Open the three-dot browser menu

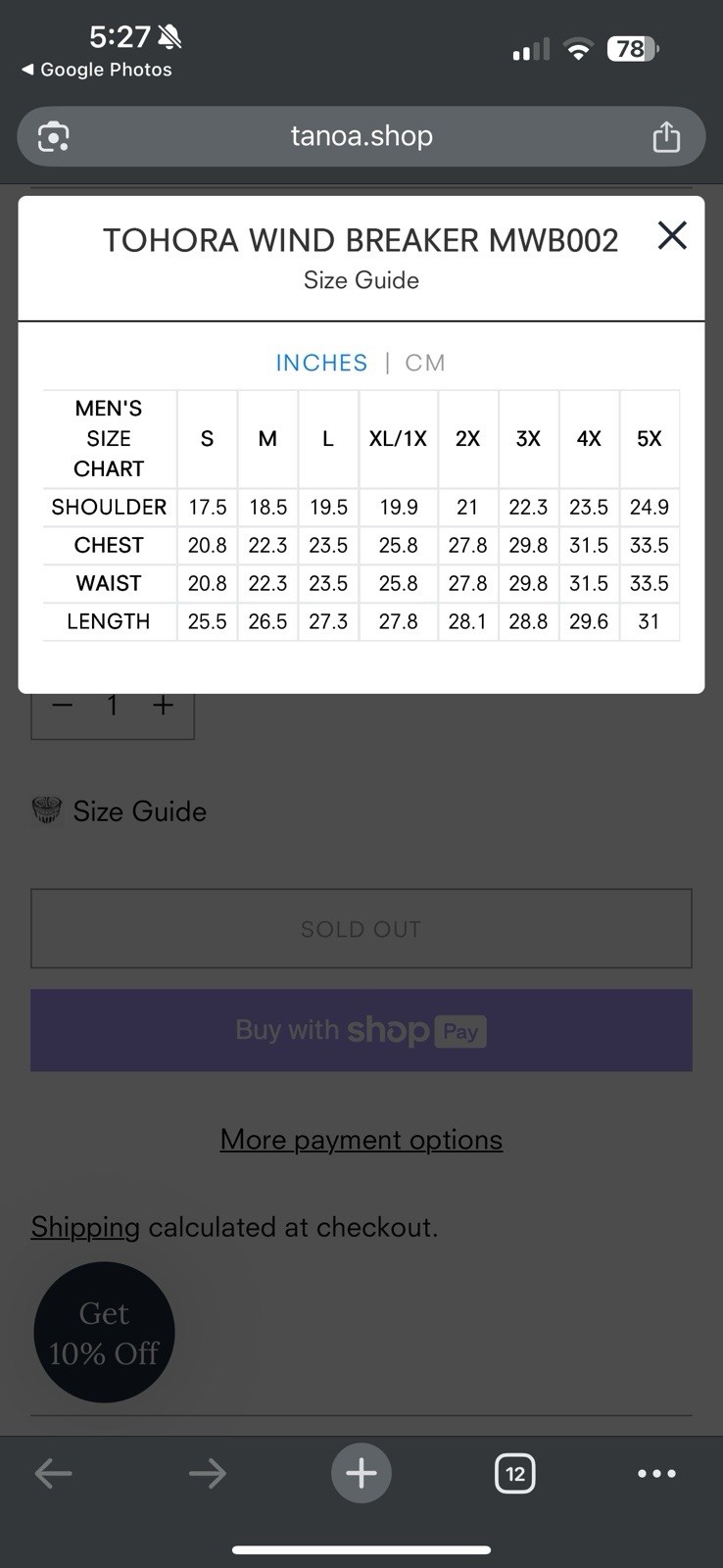656,1473
